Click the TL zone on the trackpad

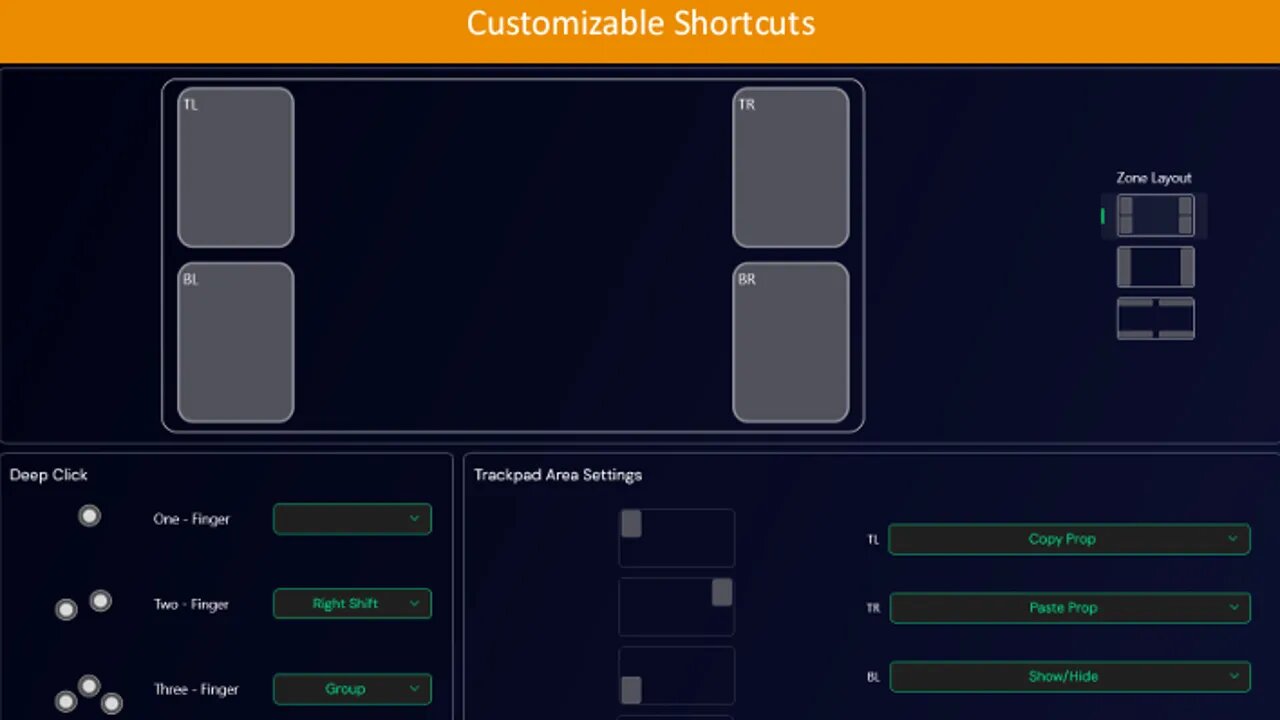tap(236, 167)
